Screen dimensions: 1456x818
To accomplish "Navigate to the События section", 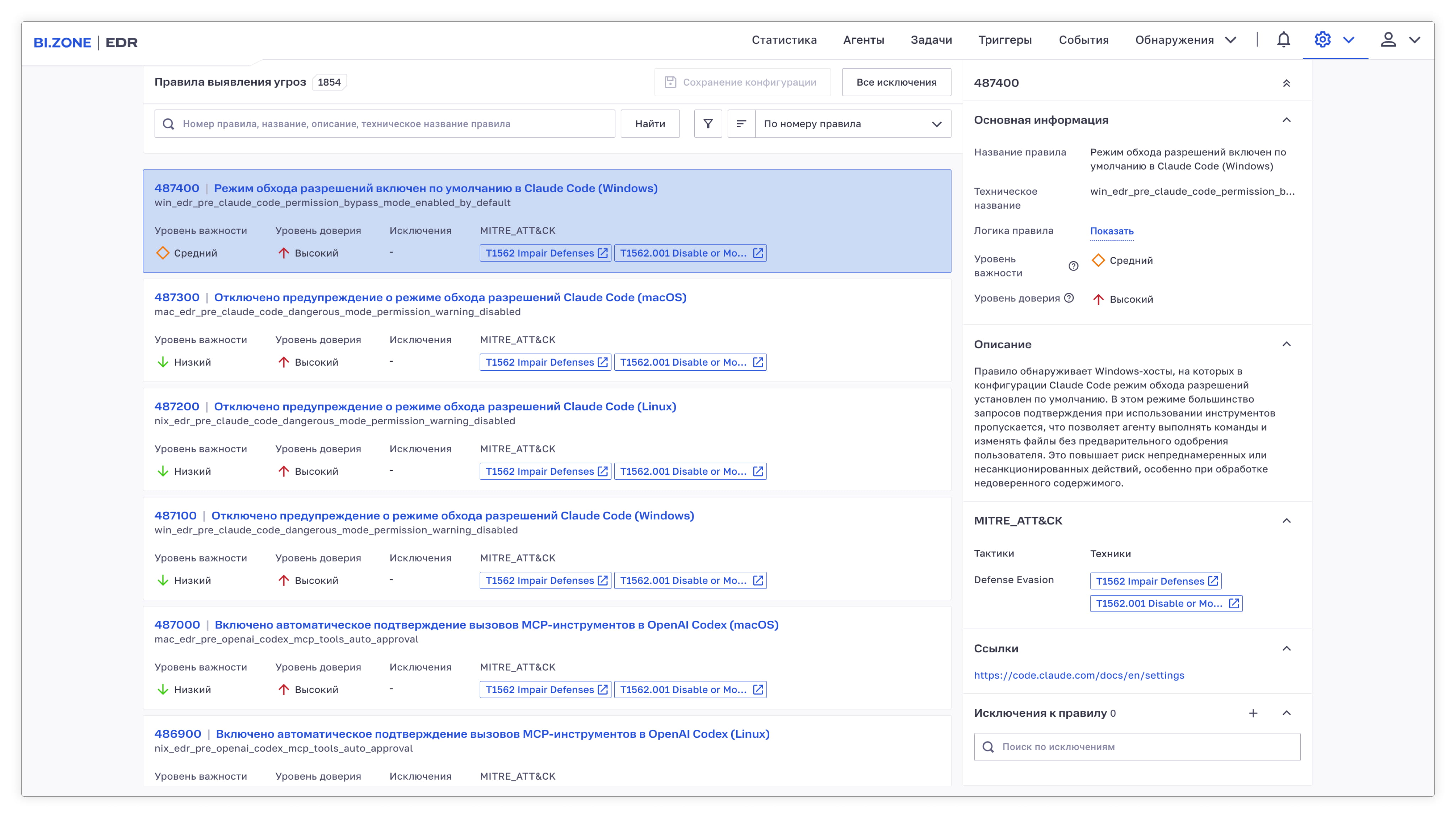I will click(1083, 40).
